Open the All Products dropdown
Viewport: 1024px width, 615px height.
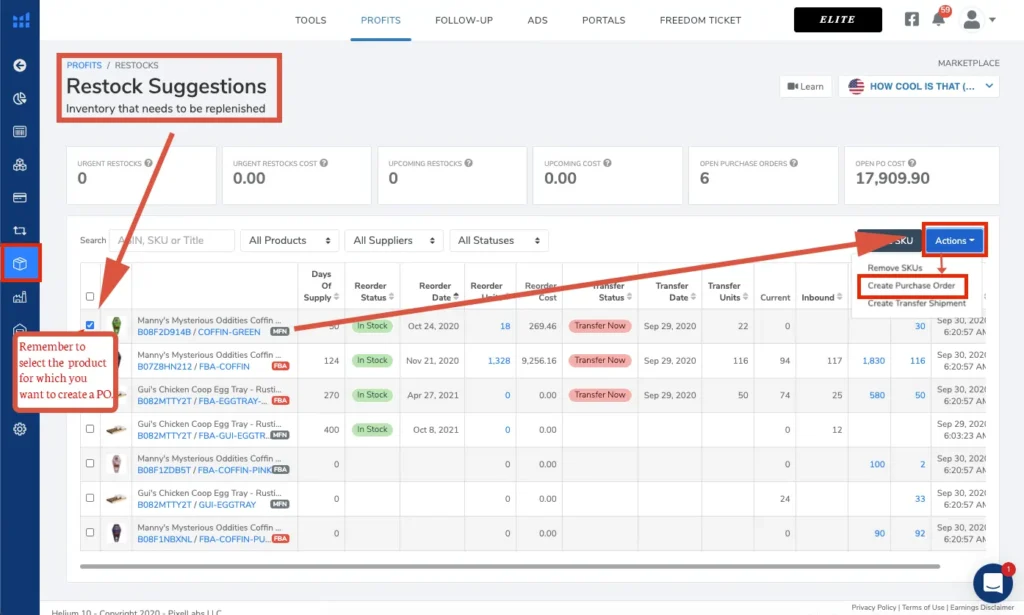[x=289, y=240]
